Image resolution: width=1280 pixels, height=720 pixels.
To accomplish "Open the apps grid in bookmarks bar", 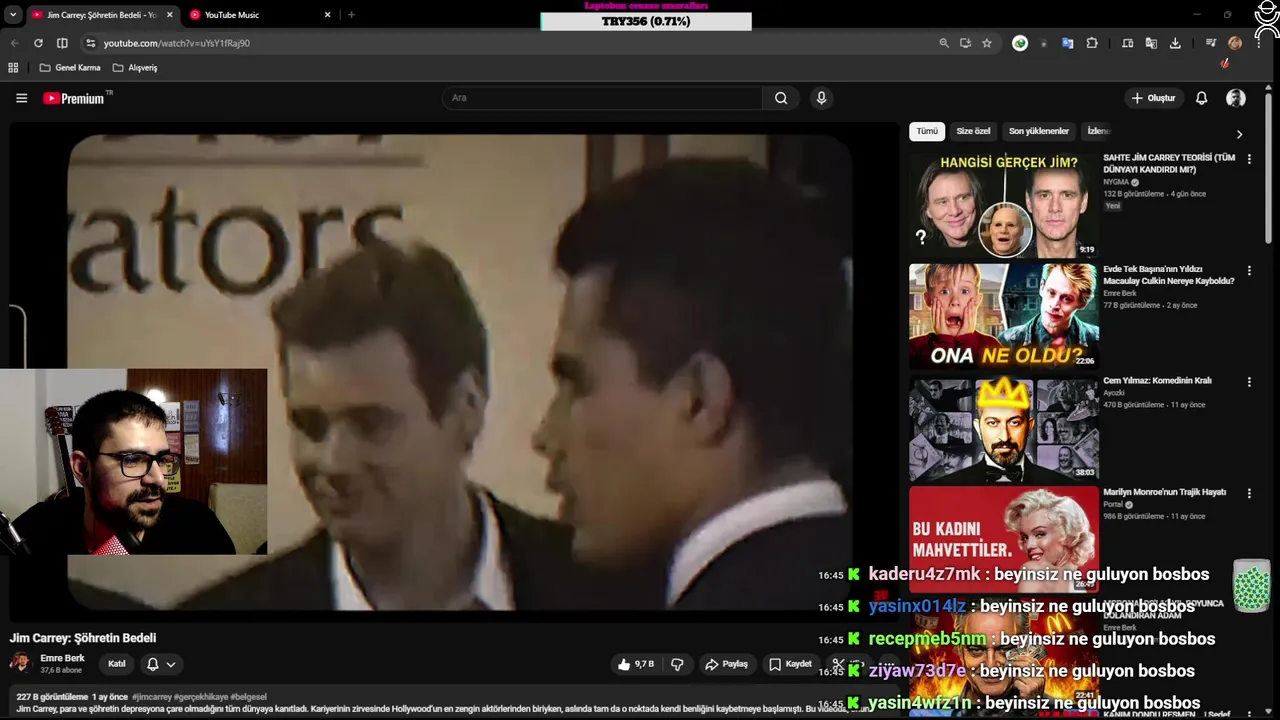I will click(13, 68).
